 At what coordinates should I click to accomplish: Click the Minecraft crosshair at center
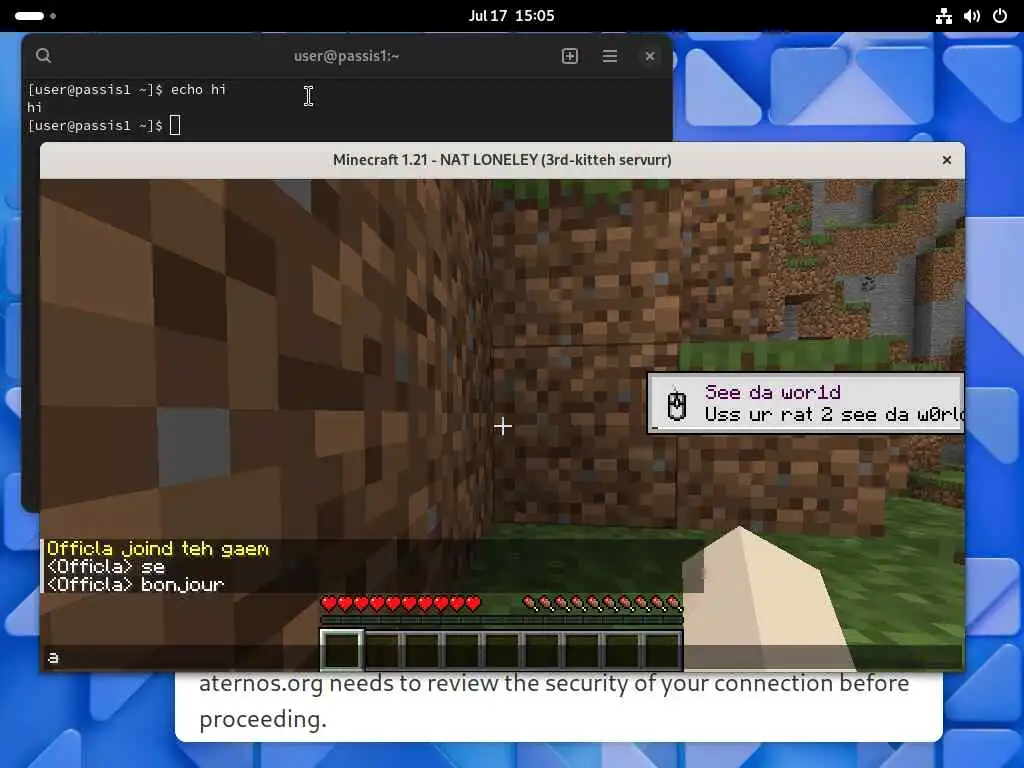pos(503,426)
